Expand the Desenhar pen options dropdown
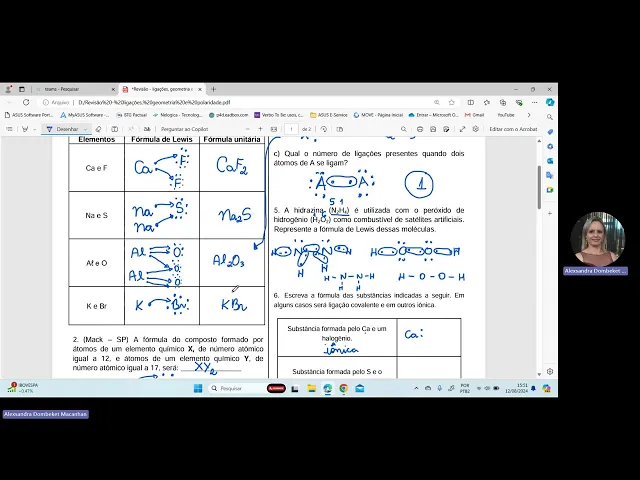640x480 pixels. click(85, 129)
